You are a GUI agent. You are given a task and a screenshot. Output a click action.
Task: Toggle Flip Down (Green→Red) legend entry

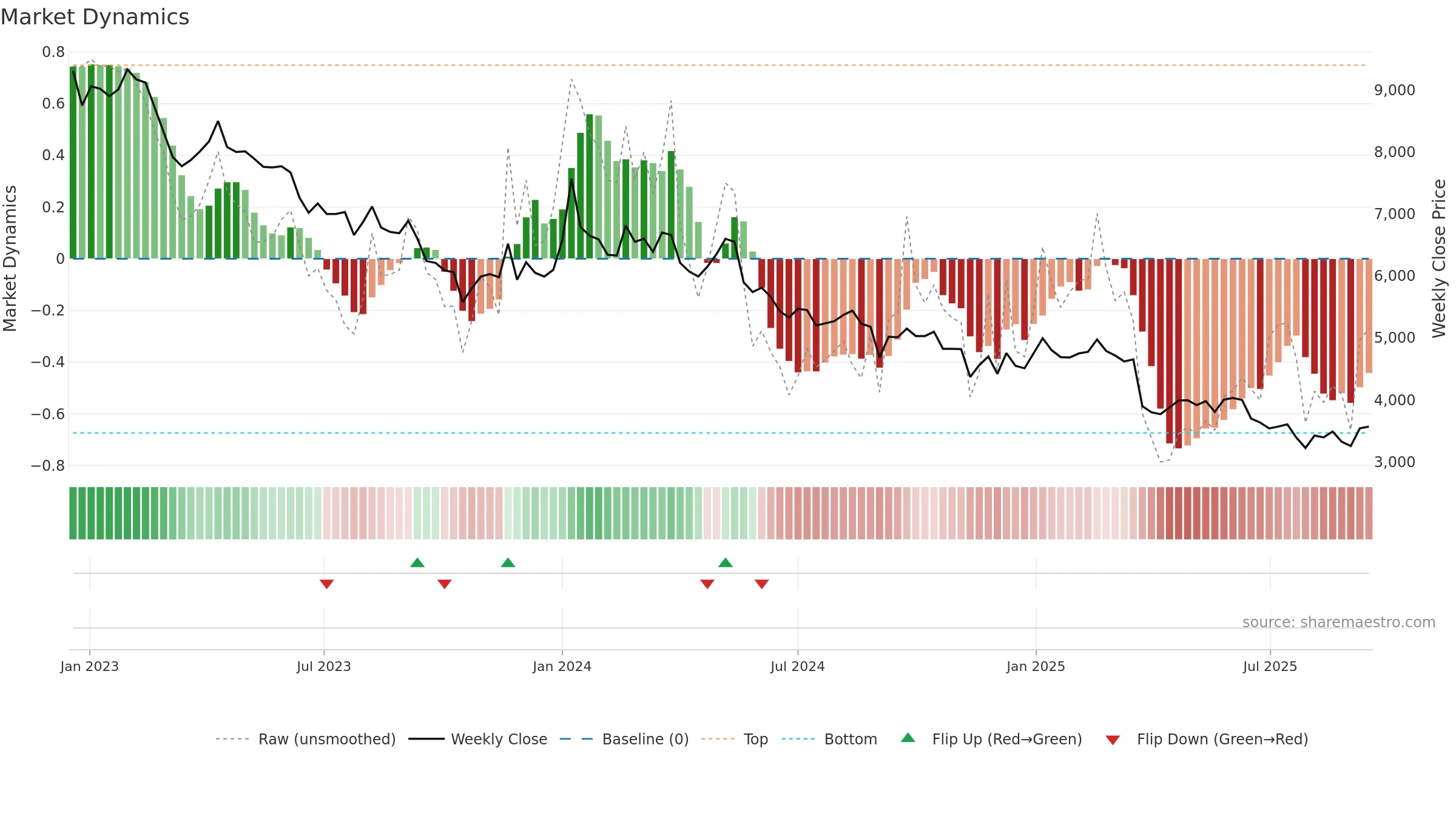1206,739
